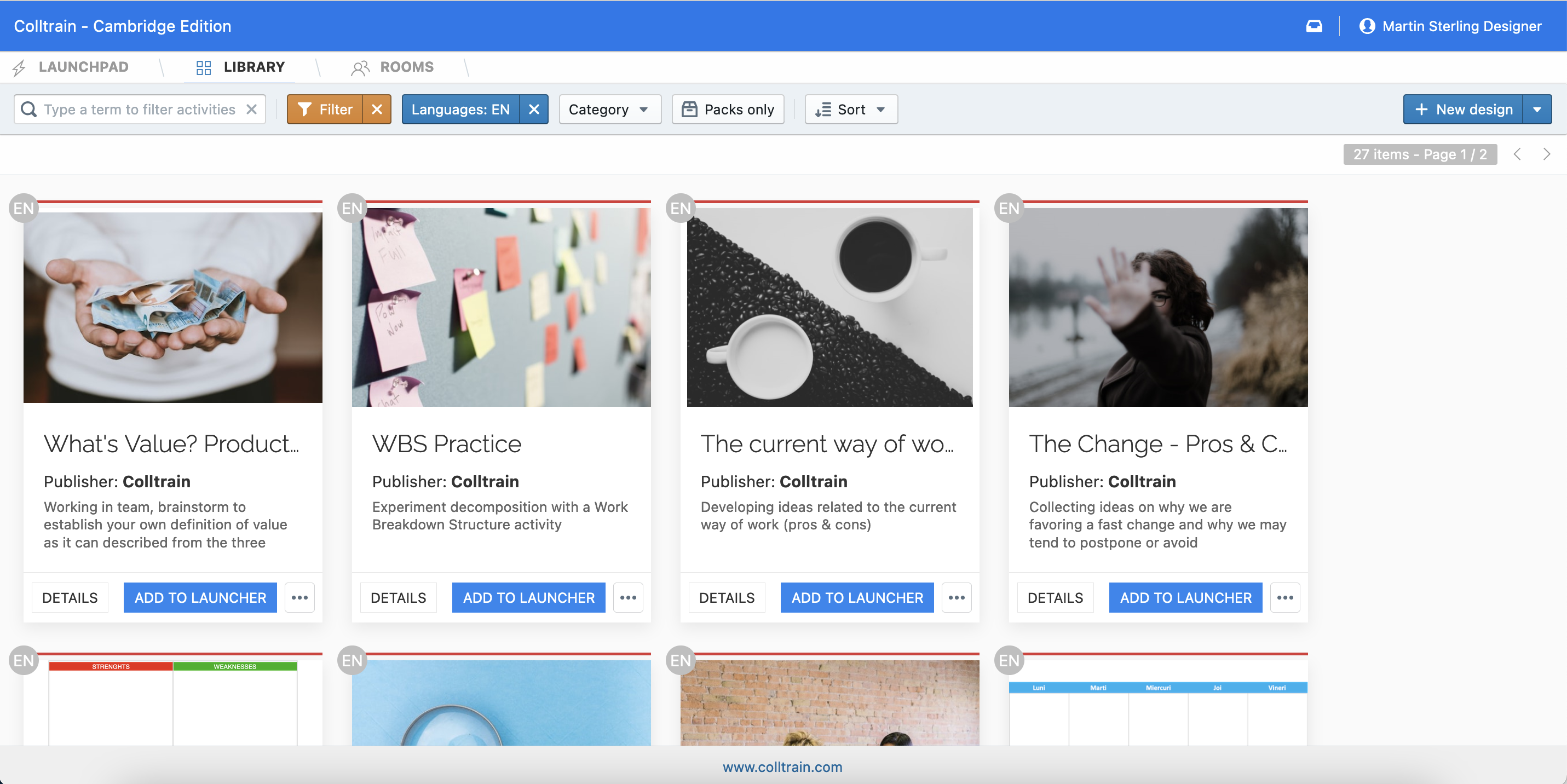Select the Library grid icon

point(204,67)
